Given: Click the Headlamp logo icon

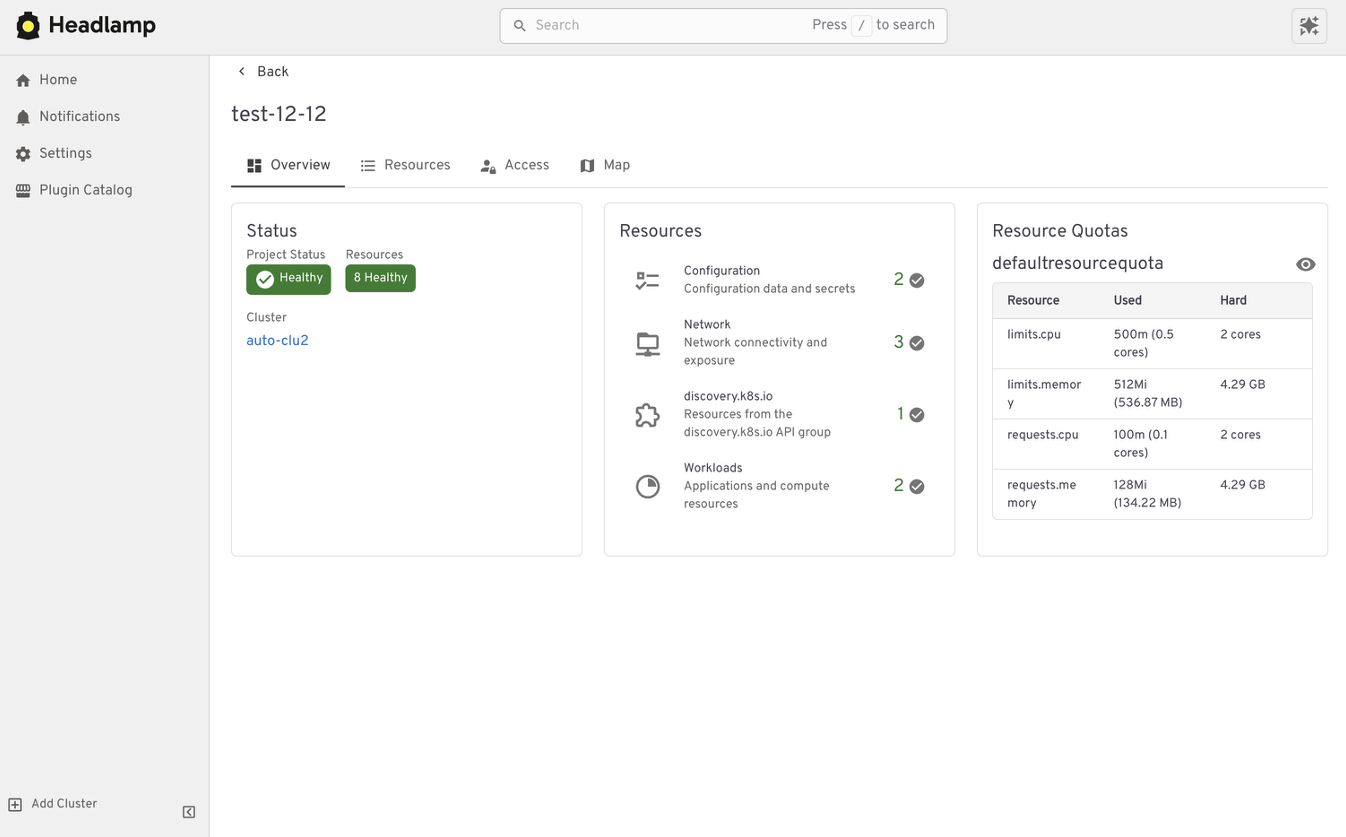Looking at the screenshot, I should [x=26, y=25].
